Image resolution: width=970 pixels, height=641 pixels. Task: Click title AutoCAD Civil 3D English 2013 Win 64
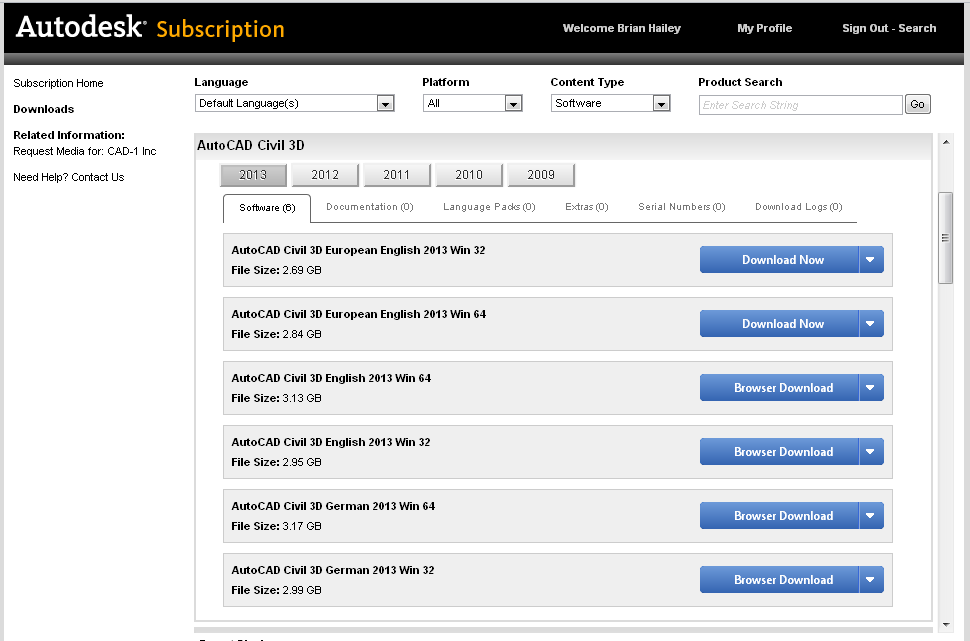pyautogui.click(x=331, y=378)
